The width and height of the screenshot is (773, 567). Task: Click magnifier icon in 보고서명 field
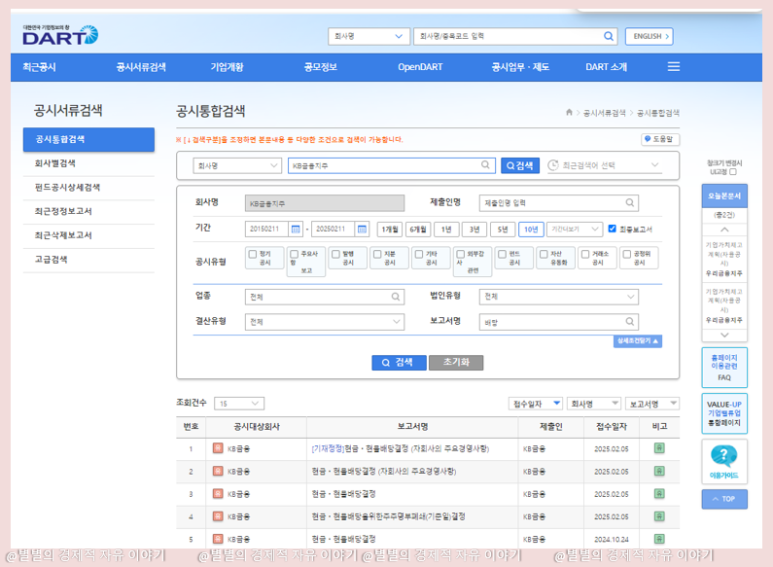(x=630, y=322)
